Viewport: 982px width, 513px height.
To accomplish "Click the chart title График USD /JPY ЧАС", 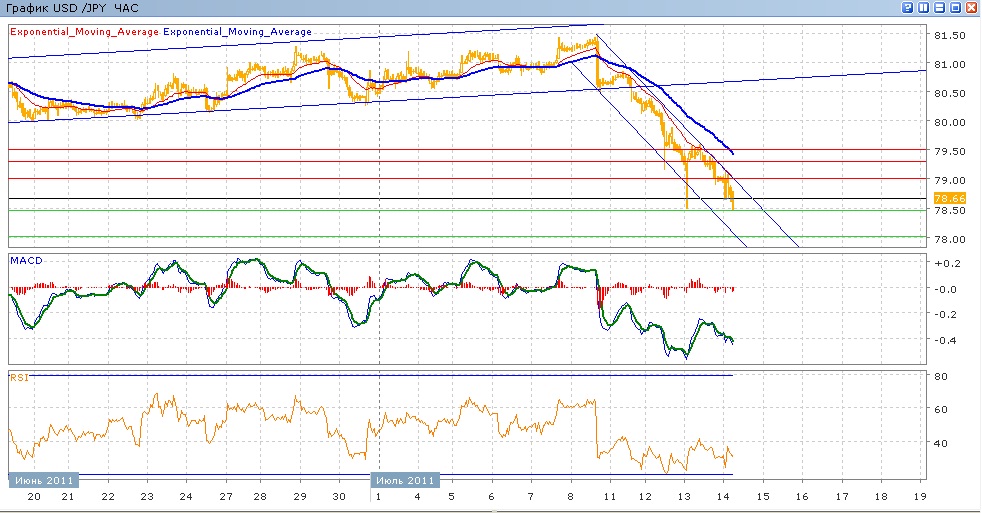I will pyautogui.click(x=72, y=8).
